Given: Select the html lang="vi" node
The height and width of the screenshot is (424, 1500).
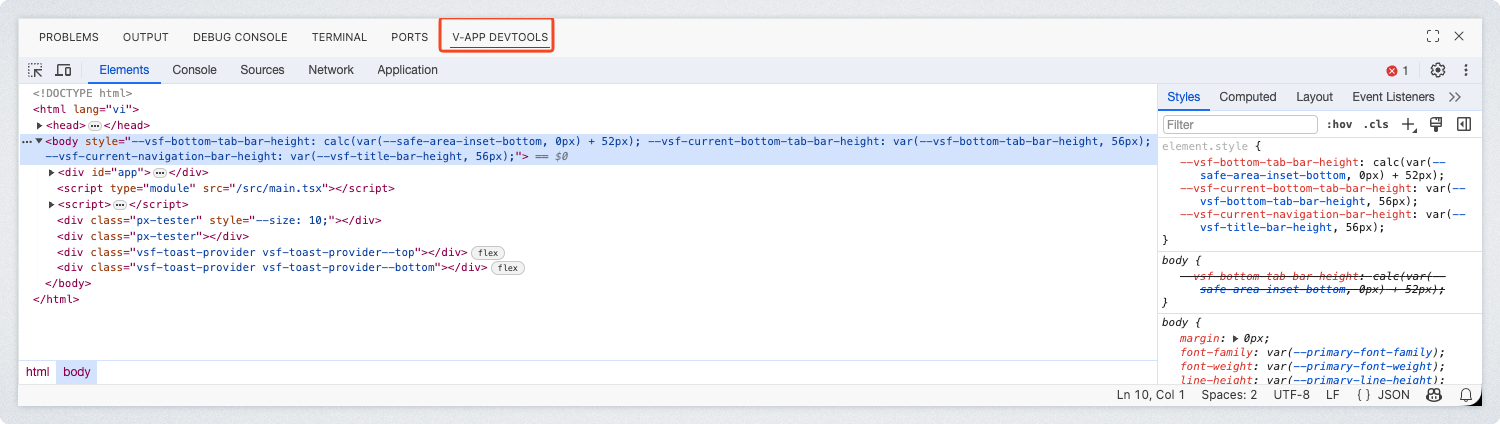Looking at the screenshot, I should pos(86,110).
